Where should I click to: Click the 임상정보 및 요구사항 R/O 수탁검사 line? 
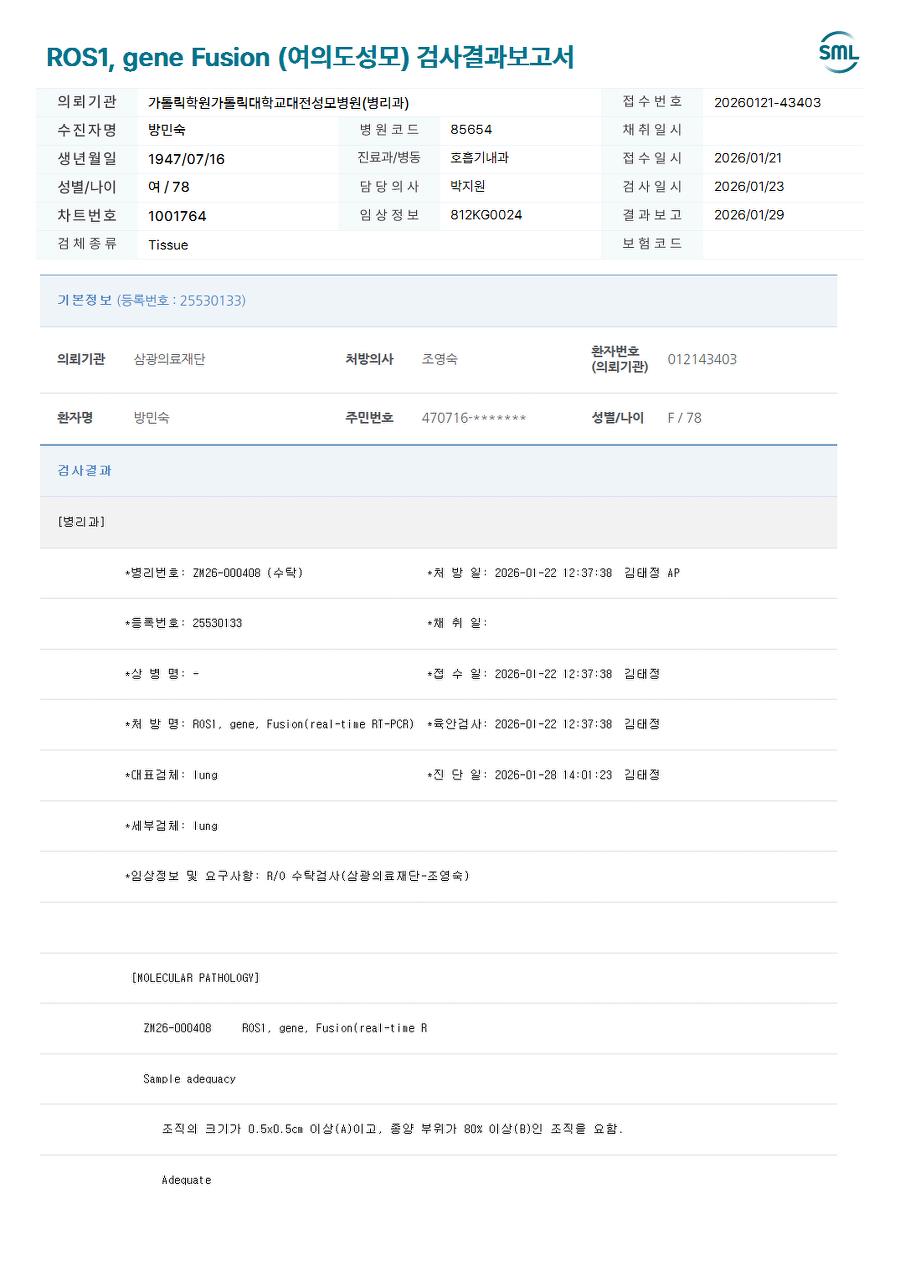point(297,876)
